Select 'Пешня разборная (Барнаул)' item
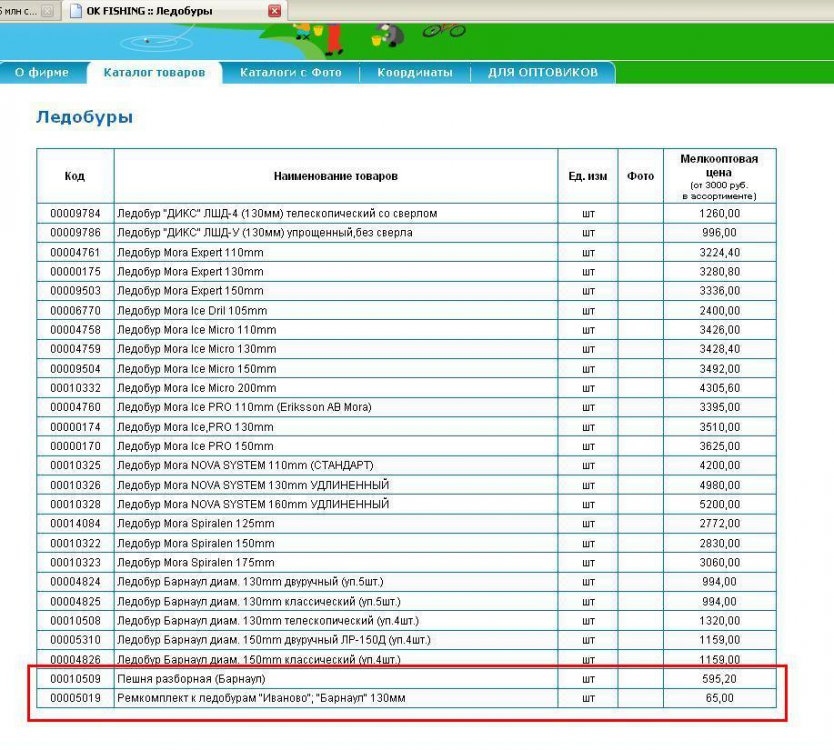This screenshot has width=834, height=750. coord(191,679)
